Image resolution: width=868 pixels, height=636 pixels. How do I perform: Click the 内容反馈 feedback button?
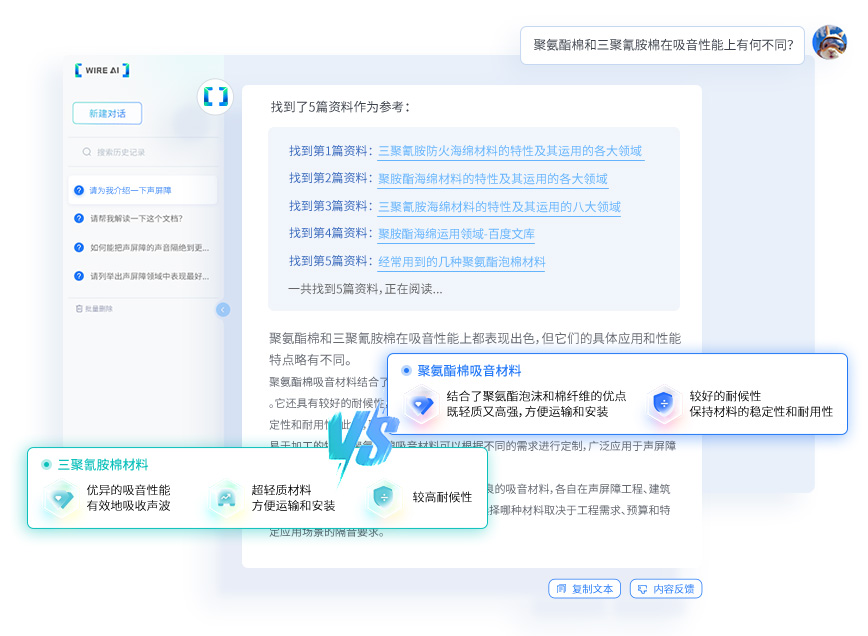click(666, 589)
